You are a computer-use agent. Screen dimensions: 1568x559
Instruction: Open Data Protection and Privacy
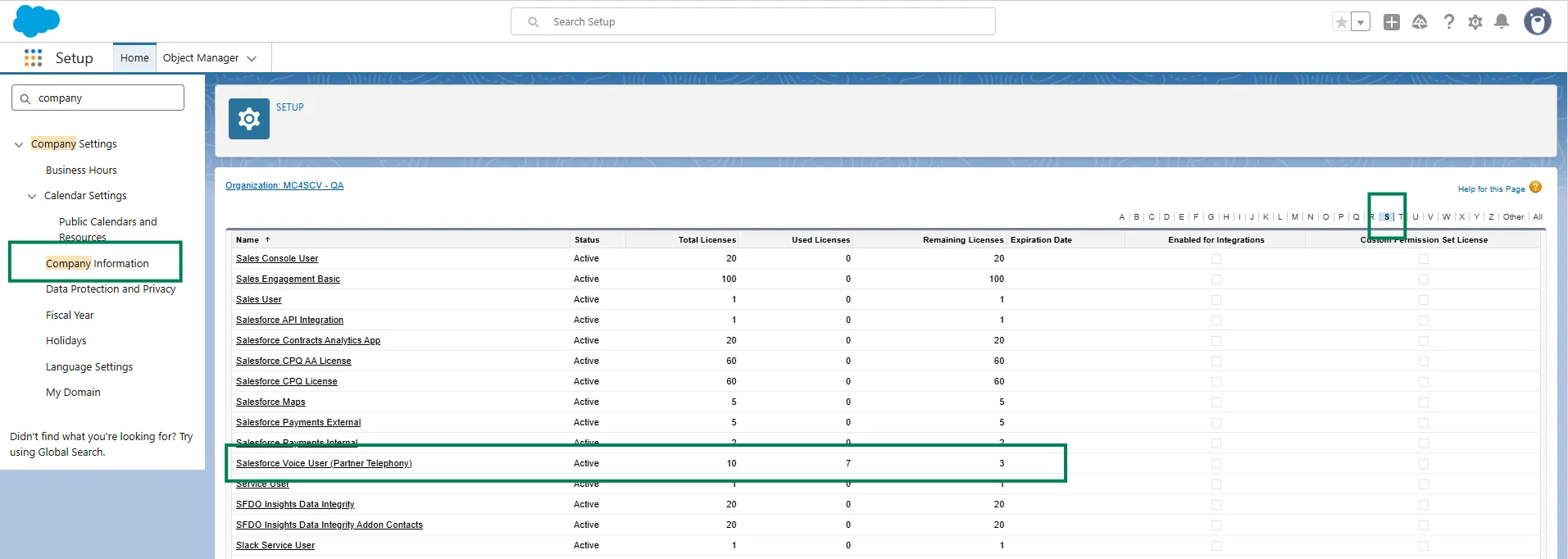point(111,289)
